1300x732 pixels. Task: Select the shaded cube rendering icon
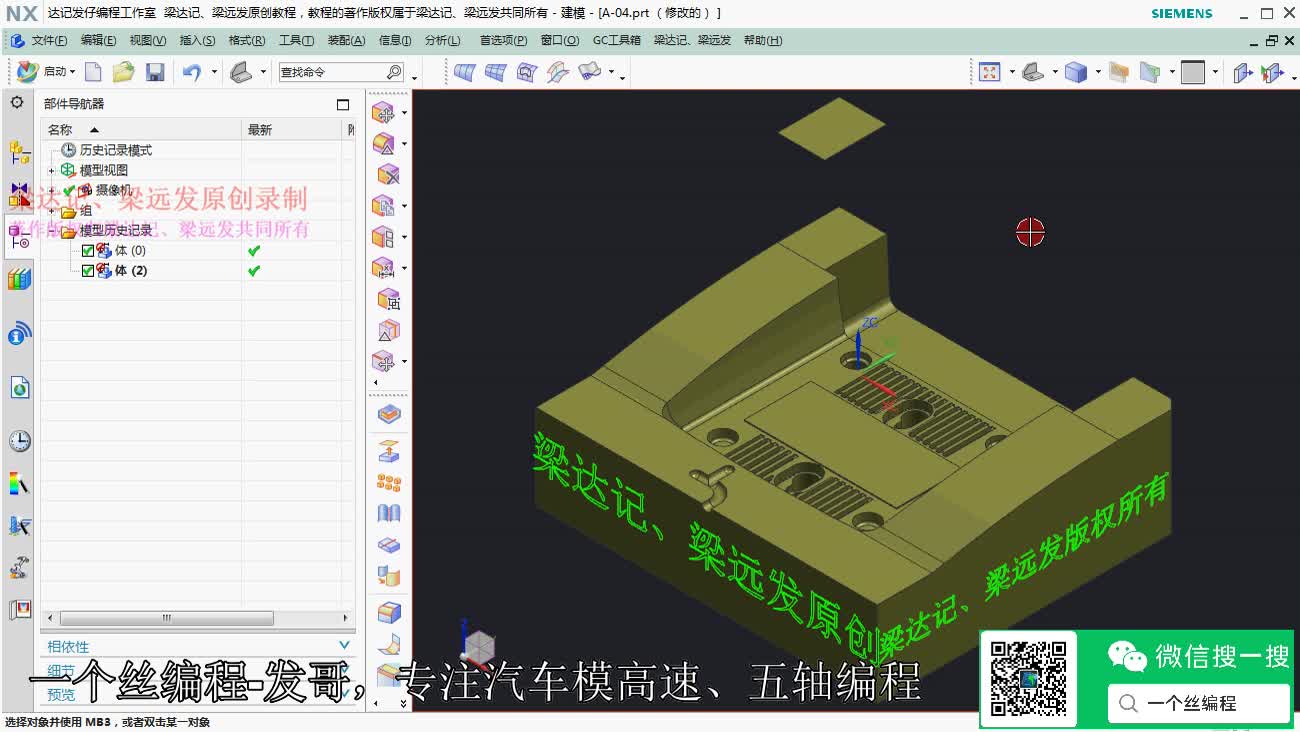tap(1076, 72)
